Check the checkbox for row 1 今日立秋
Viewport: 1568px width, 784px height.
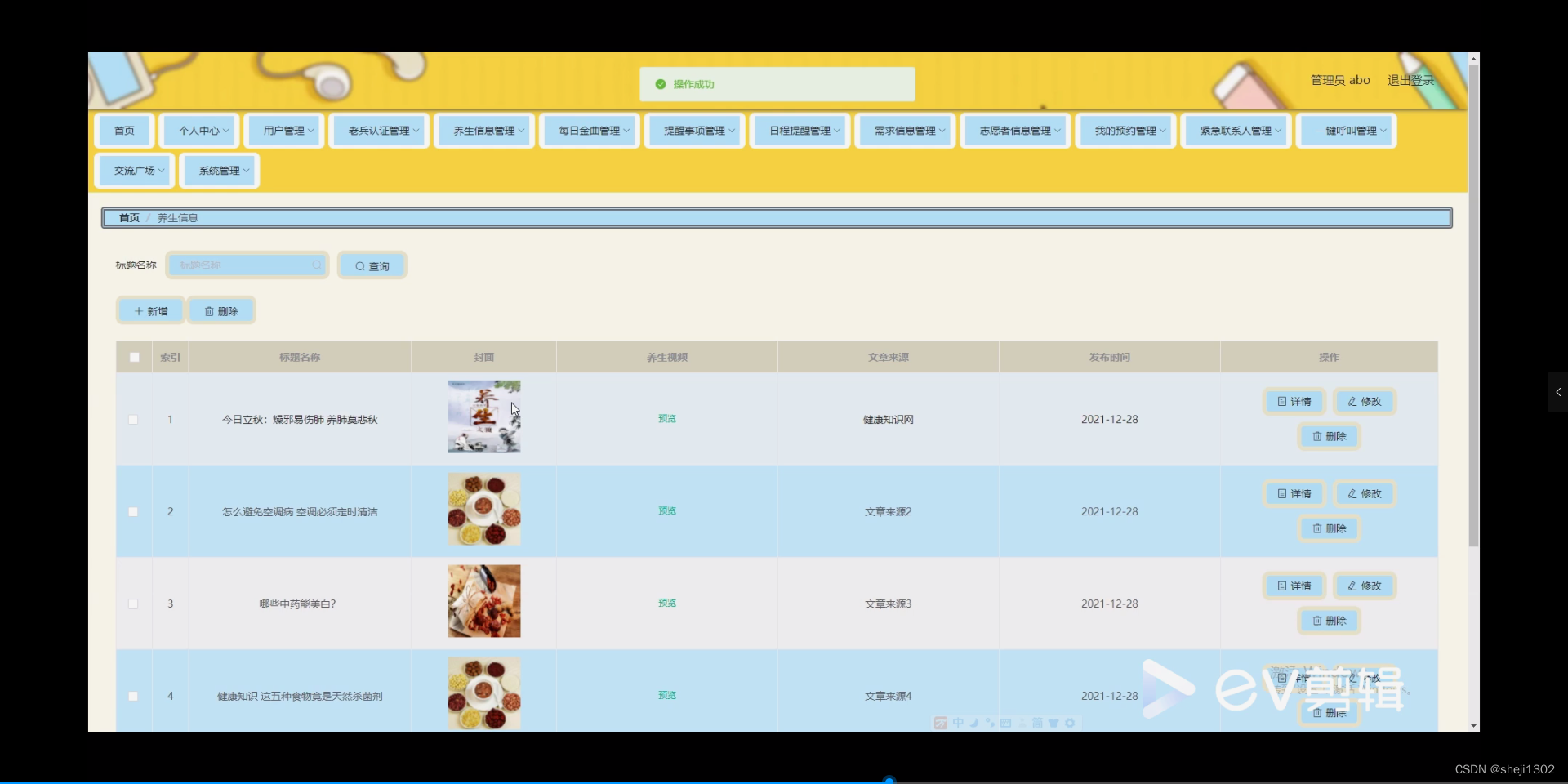(133, 419)
